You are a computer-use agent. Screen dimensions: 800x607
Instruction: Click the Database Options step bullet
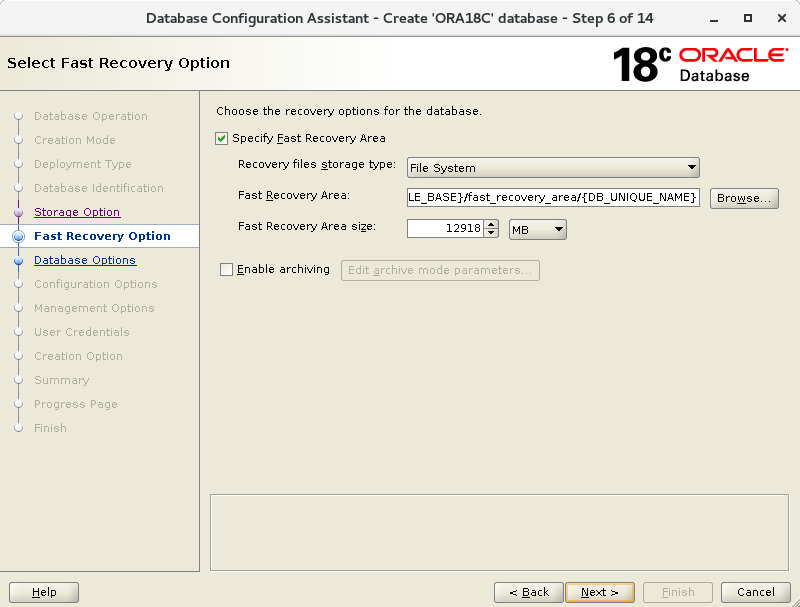click(x=18, y=260)
